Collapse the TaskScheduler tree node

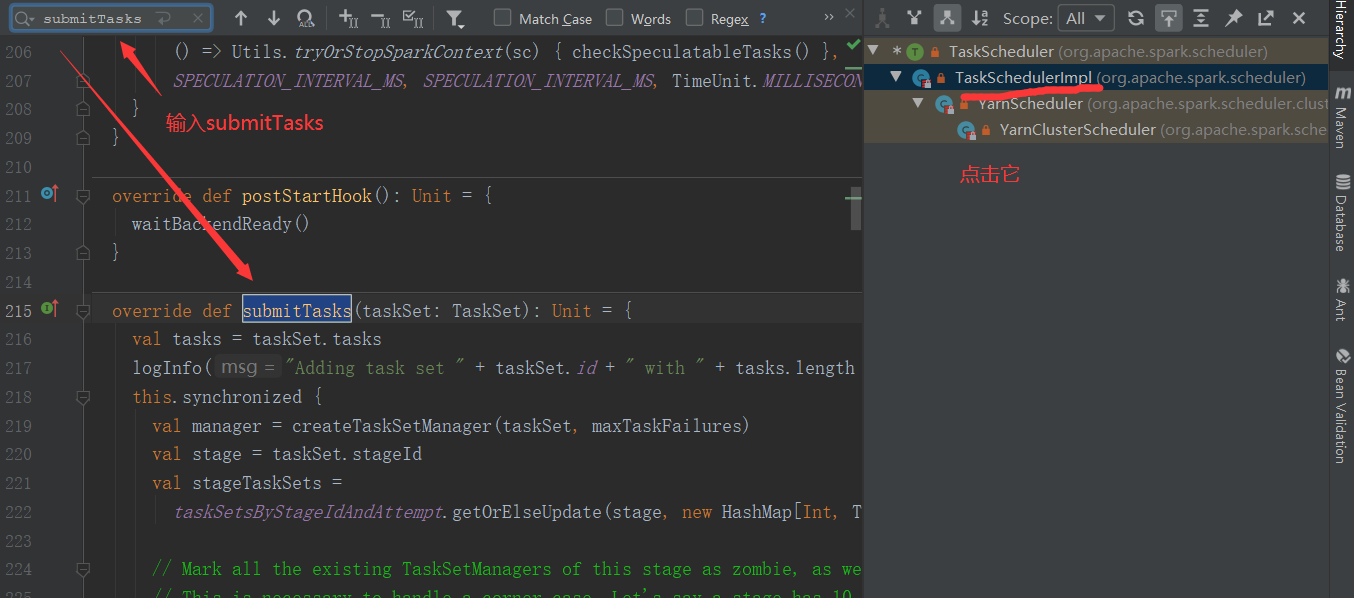[875, 51]
